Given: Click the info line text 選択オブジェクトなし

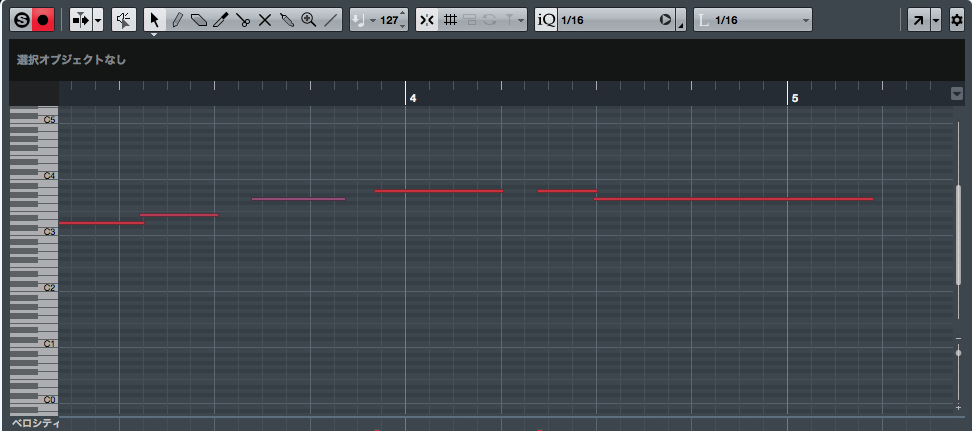Looking at the screenshot, I should [71, 60].
